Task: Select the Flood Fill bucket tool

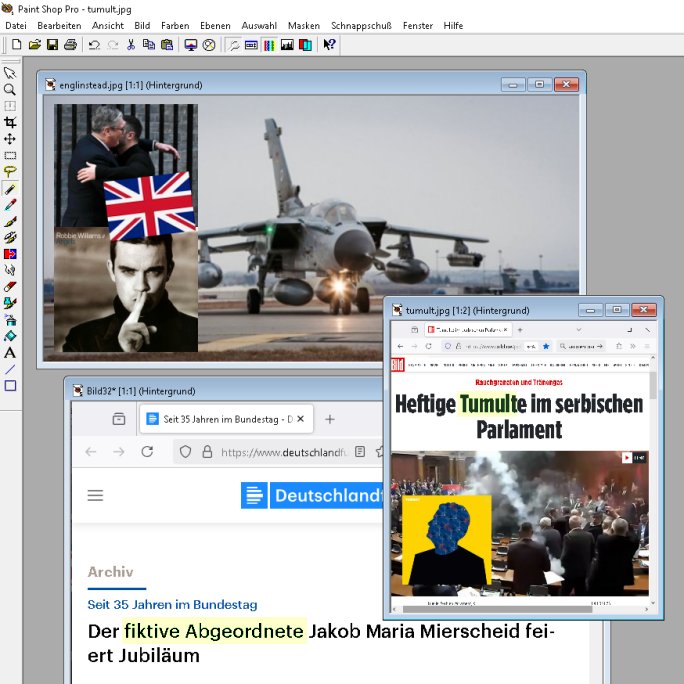Action: click(10, 336)
